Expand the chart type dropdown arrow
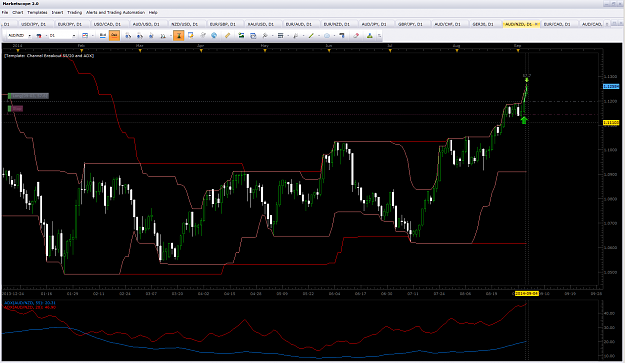The width and height of the screenshot is (625, 363). 92,35
